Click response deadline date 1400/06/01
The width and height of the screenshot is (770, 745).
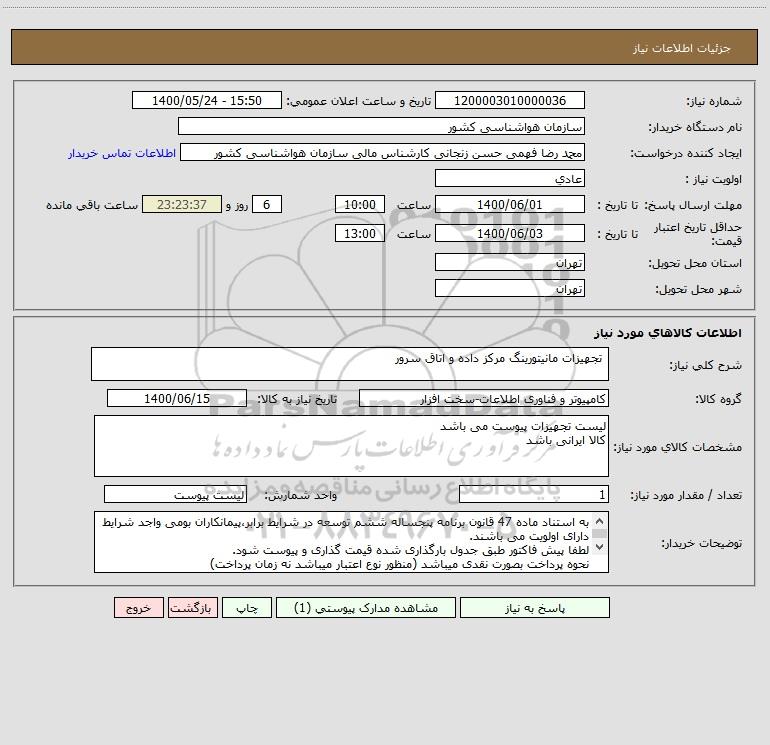[x=510, y=204]
